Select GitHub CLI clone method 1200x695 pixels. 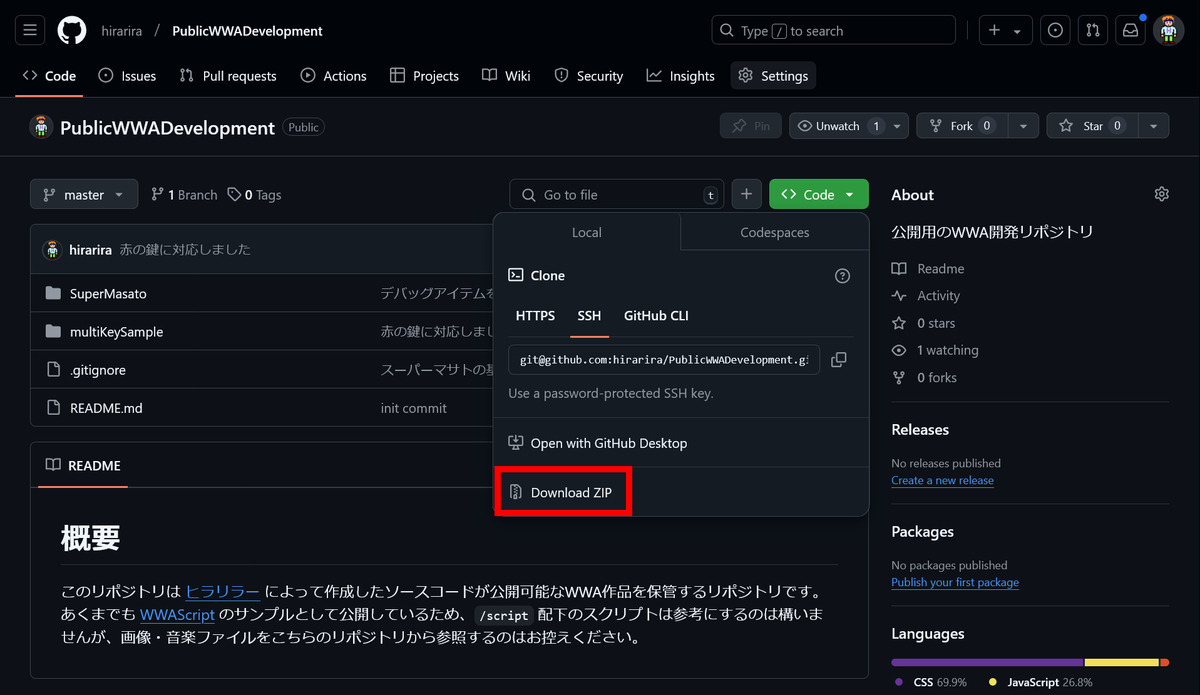[656, 316]
